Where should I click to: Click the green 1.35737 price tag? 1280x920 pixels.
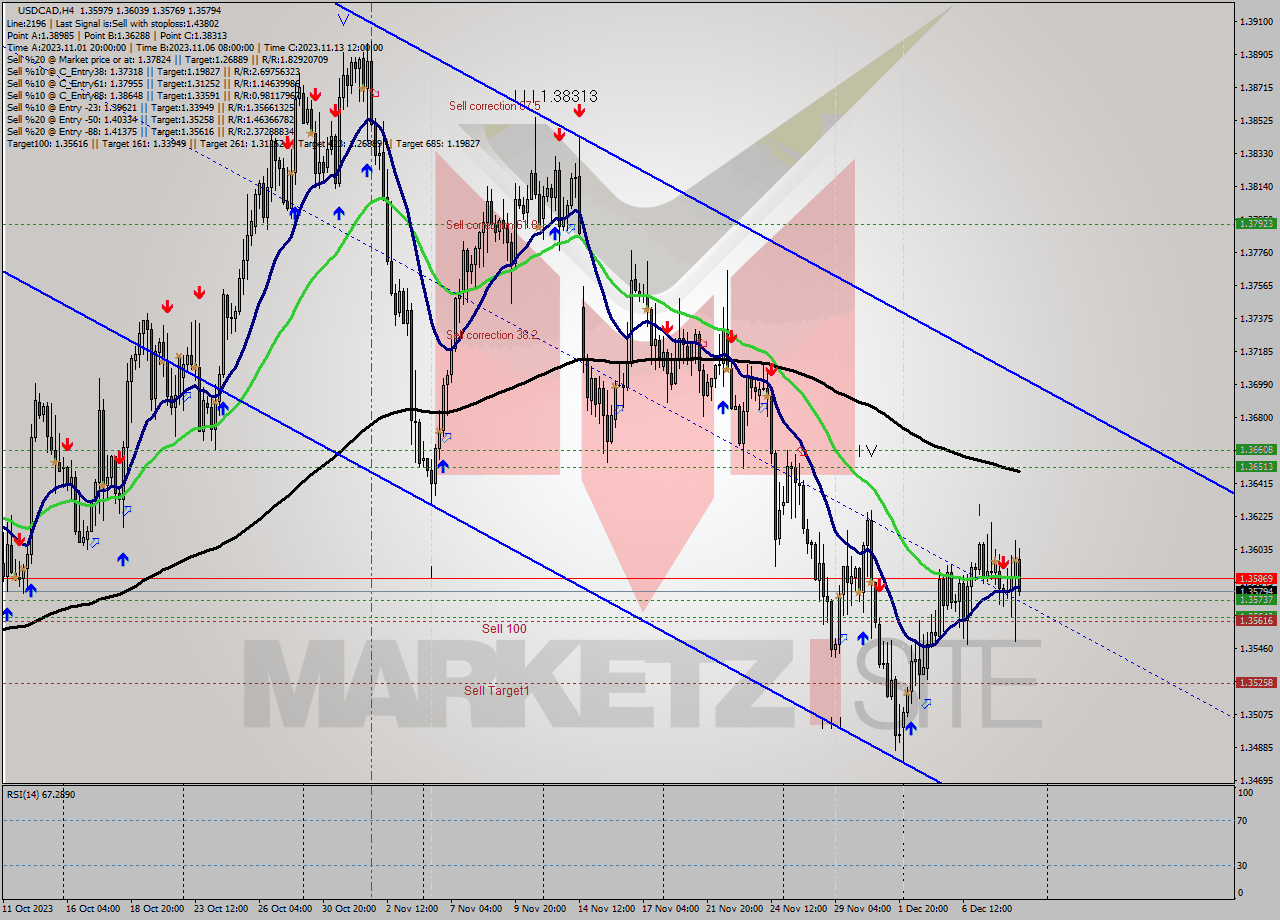[1256, 600]
